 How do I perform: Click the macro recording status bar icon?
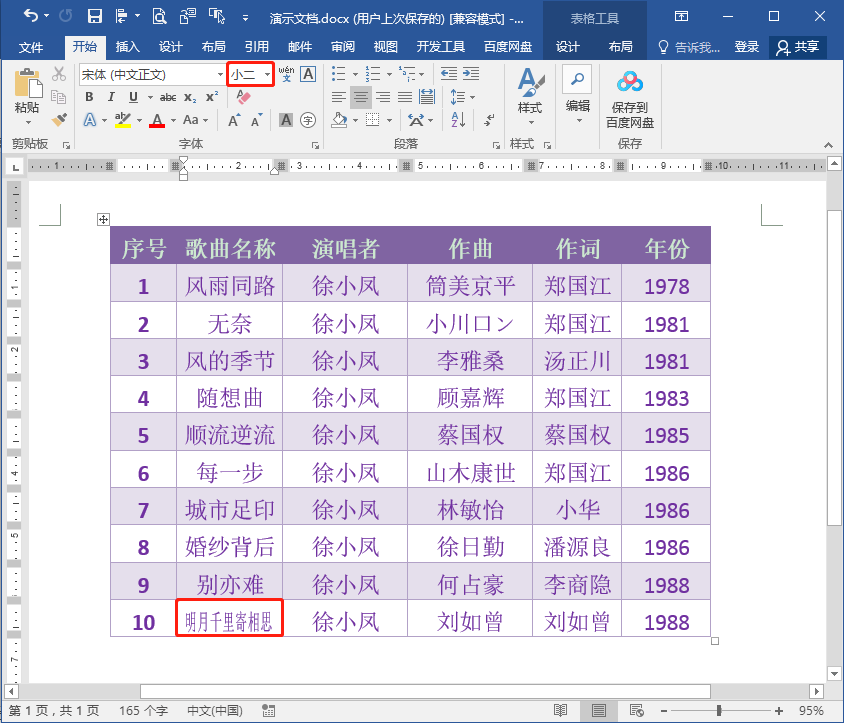pos(268,711)
